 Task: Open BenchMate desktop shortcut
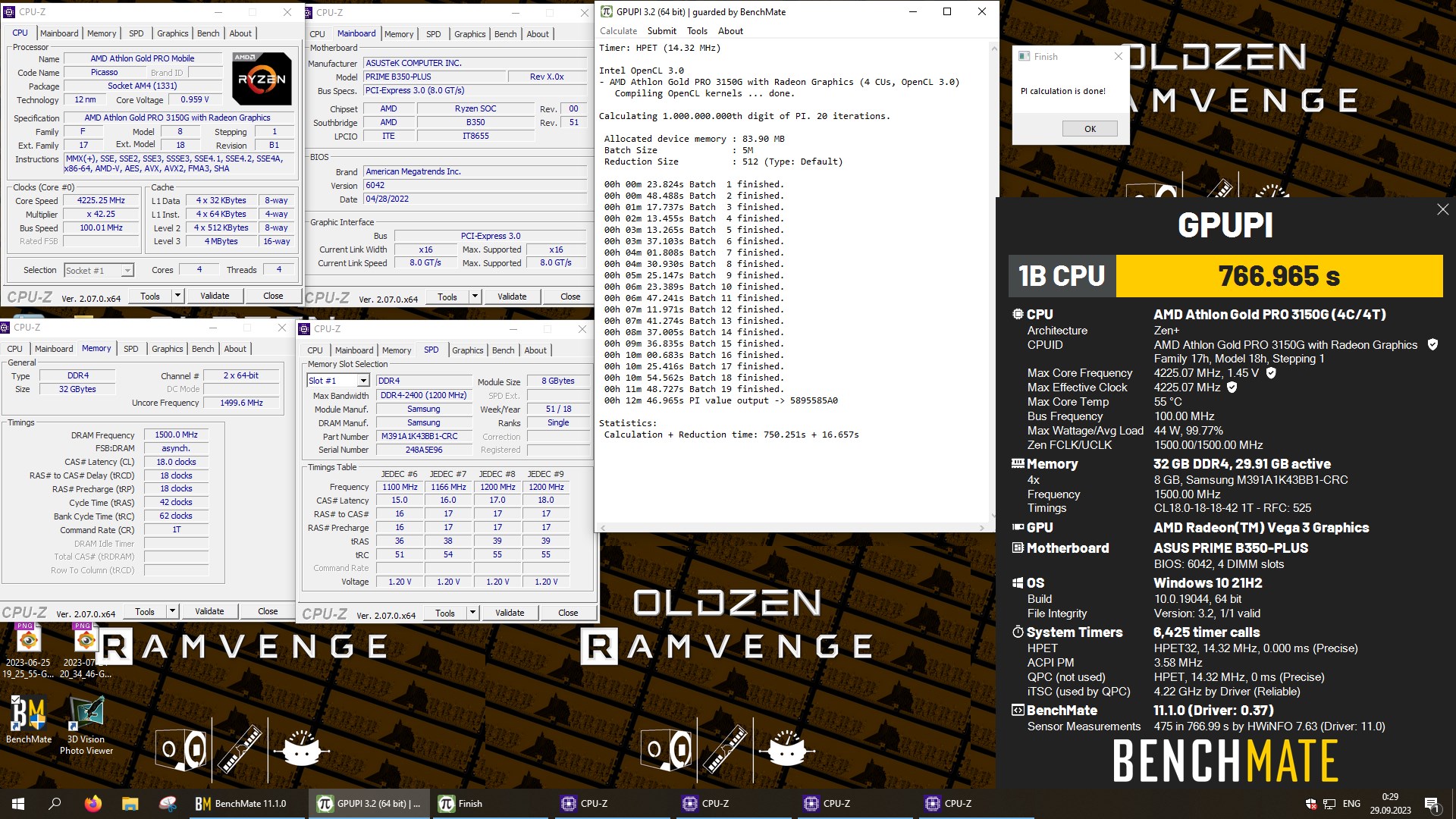coord(29,719)
